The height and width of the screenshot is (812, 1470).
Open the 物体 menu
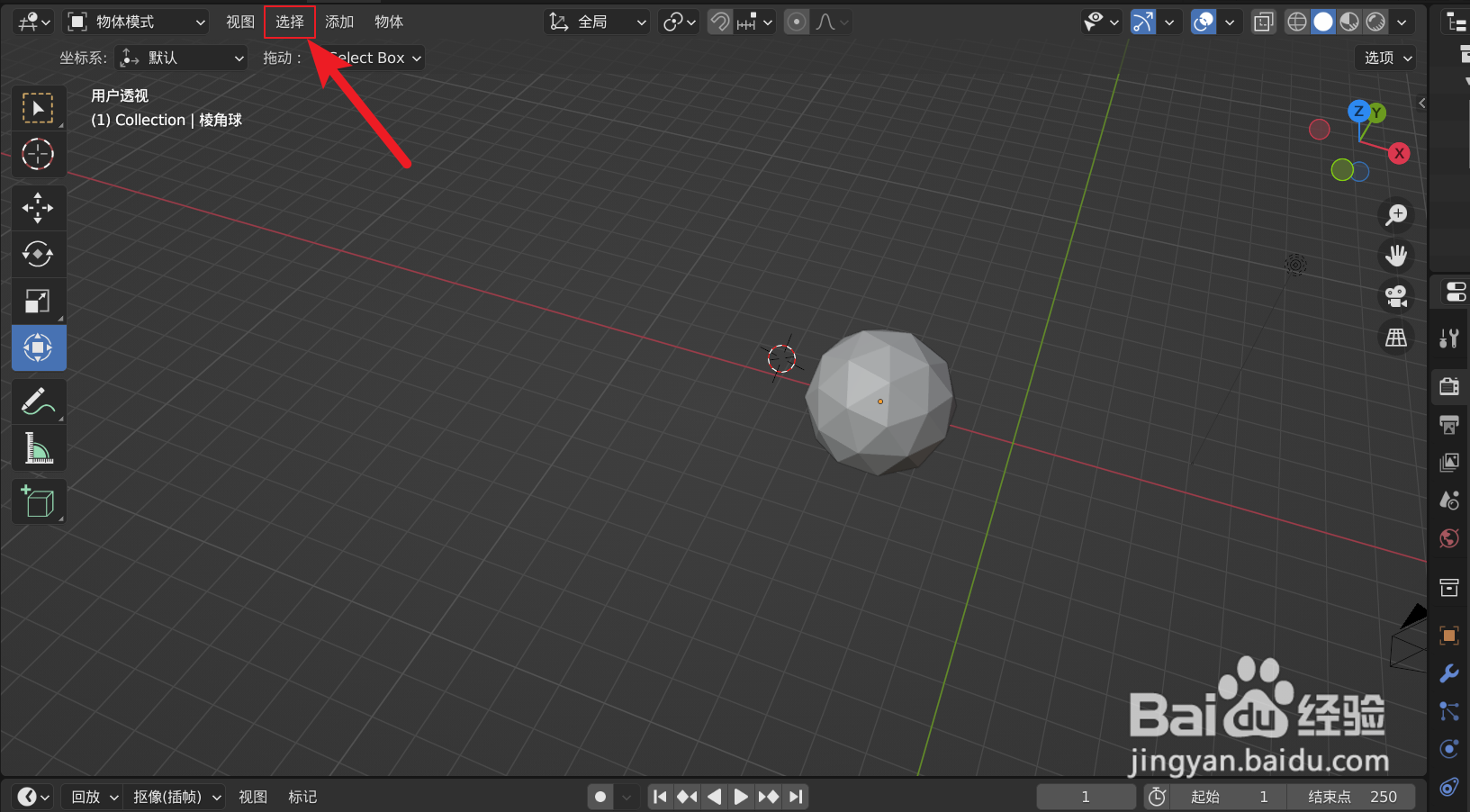click(x=389, y=22)
